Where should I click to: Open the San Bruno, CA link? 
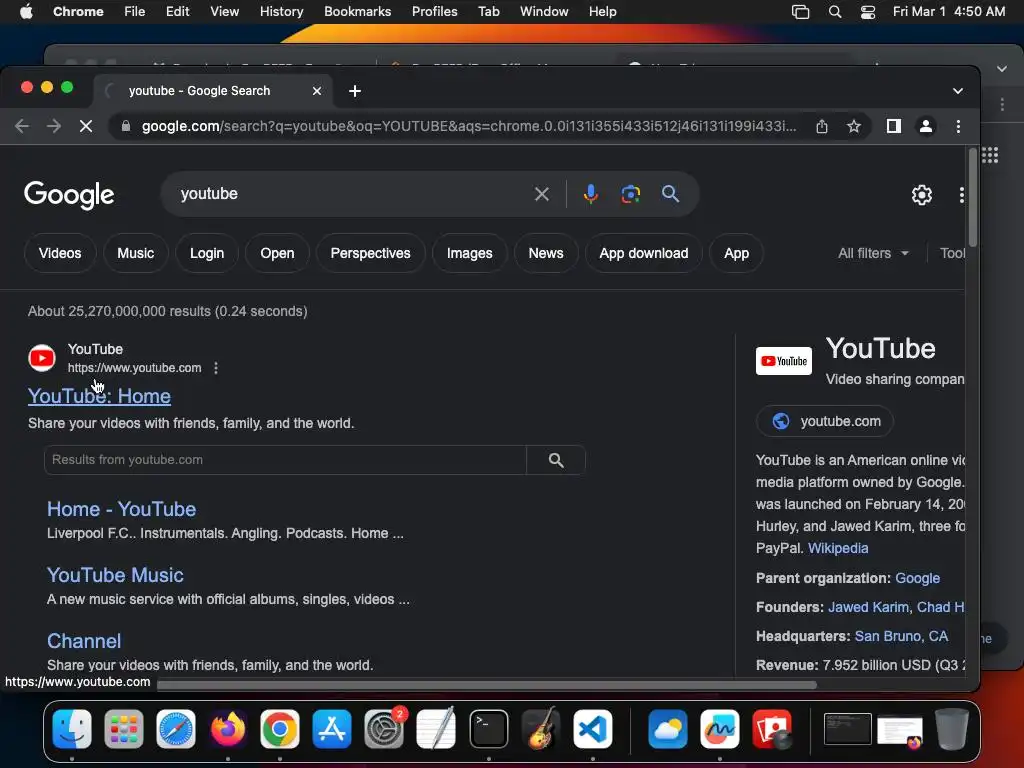point(901,636)
